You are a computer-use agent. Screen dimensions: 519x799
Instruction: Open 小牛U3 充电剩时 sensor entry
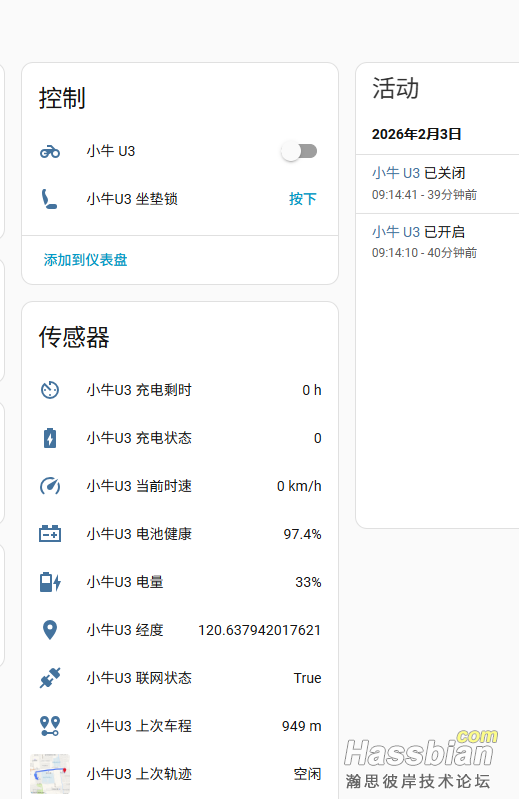(x=180, y=390)
